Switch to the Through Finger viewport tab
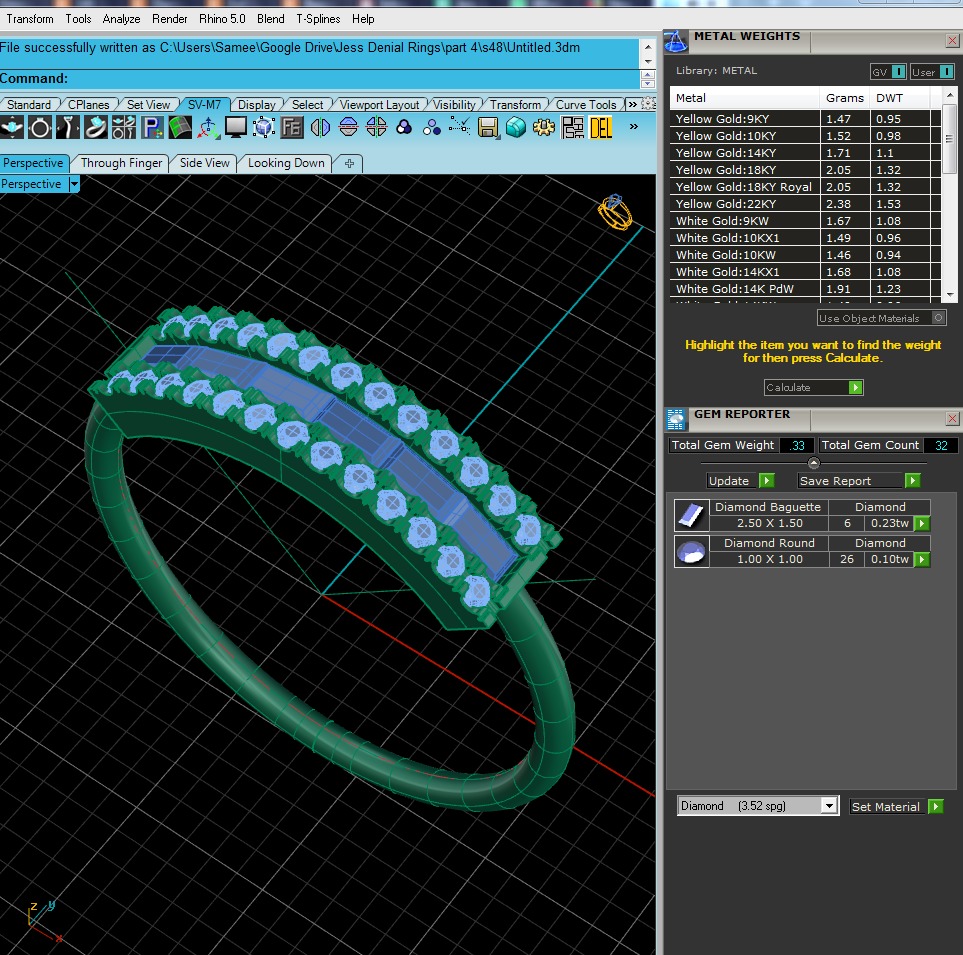 tap(122, 163)
